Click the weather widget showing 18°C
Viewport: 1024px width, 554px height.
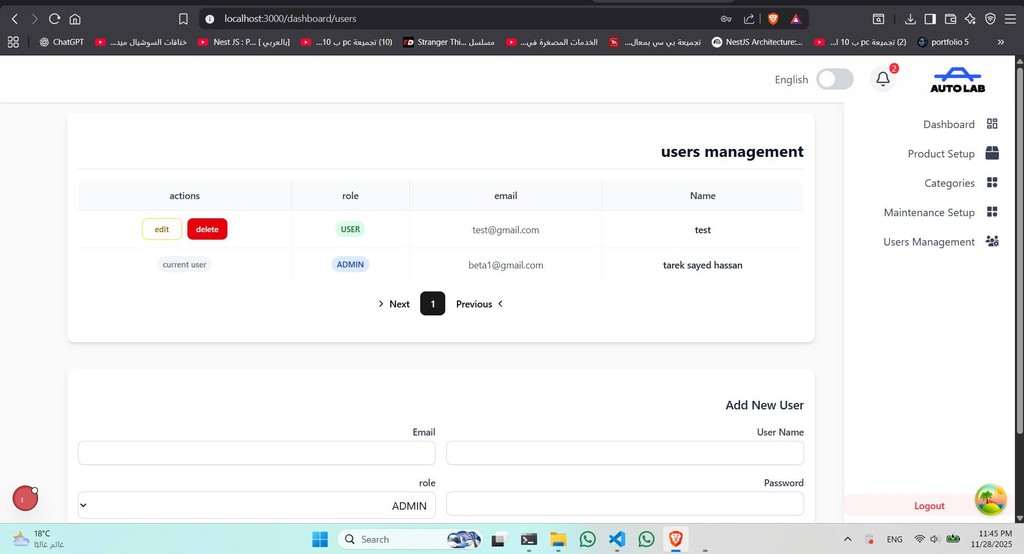pos(39,539)
